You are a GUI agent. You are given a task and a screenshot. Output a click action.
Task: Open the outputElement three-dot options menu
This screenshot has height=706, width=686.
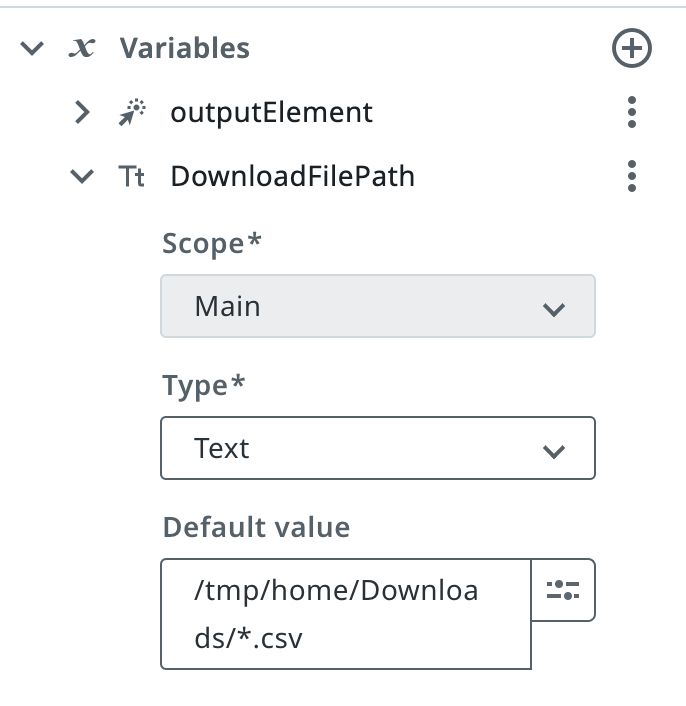(x=631, y=112)
